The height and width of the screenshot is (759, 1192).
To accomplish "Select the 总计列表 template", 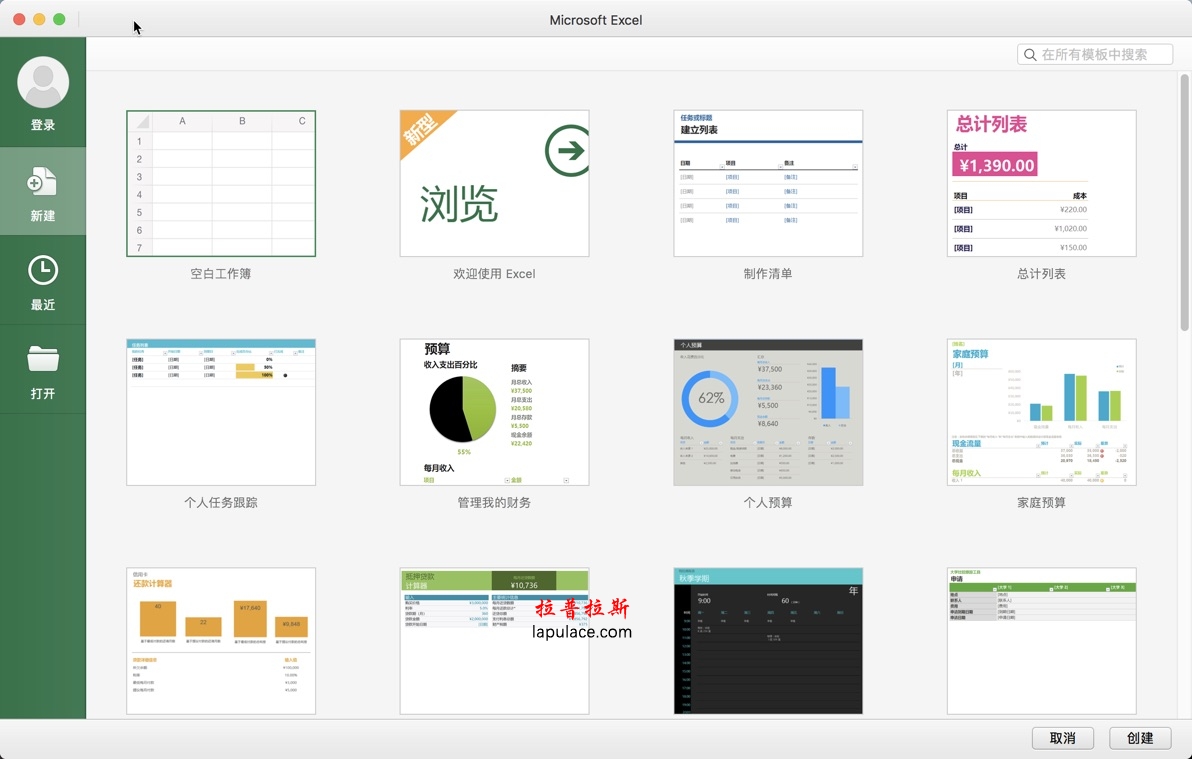I will click(1041, 182).
